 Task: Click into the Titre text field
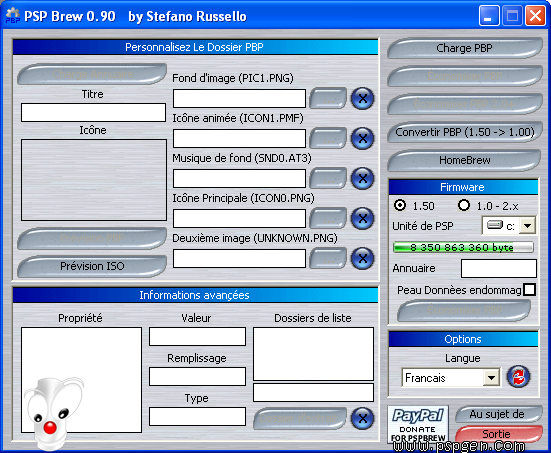click(93, 112)
